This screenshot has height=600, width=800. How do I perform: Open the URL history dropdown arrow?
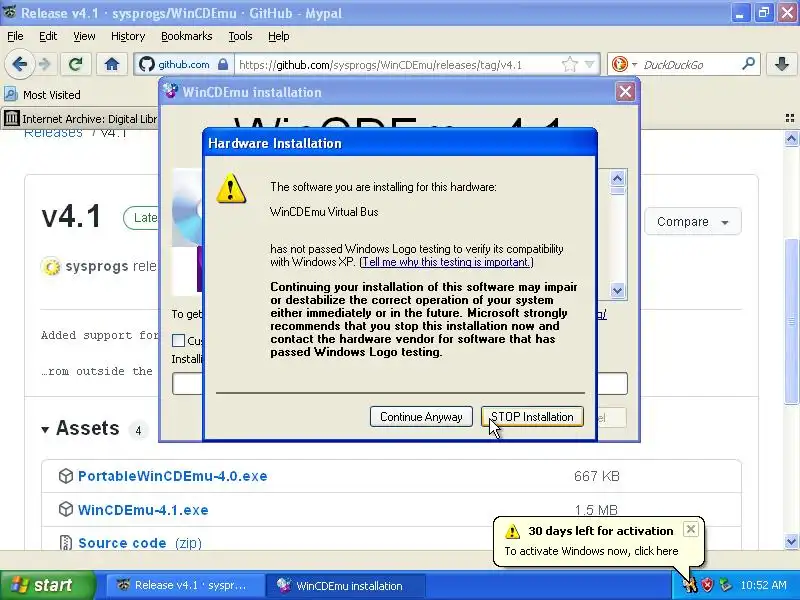coord(590,65)
